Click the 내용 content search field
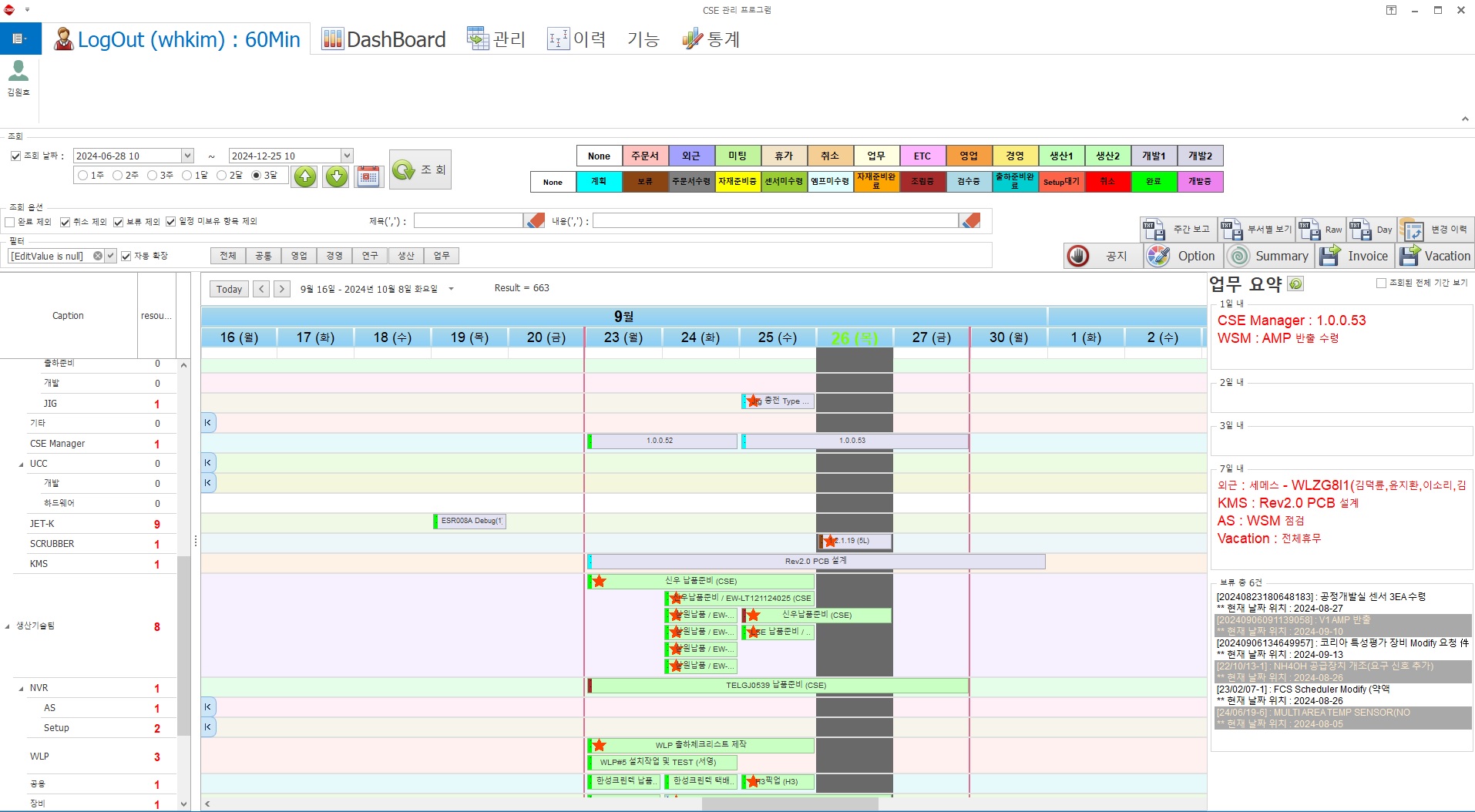Viewport: 1475px width, 812px height. [x=774, y=221]
